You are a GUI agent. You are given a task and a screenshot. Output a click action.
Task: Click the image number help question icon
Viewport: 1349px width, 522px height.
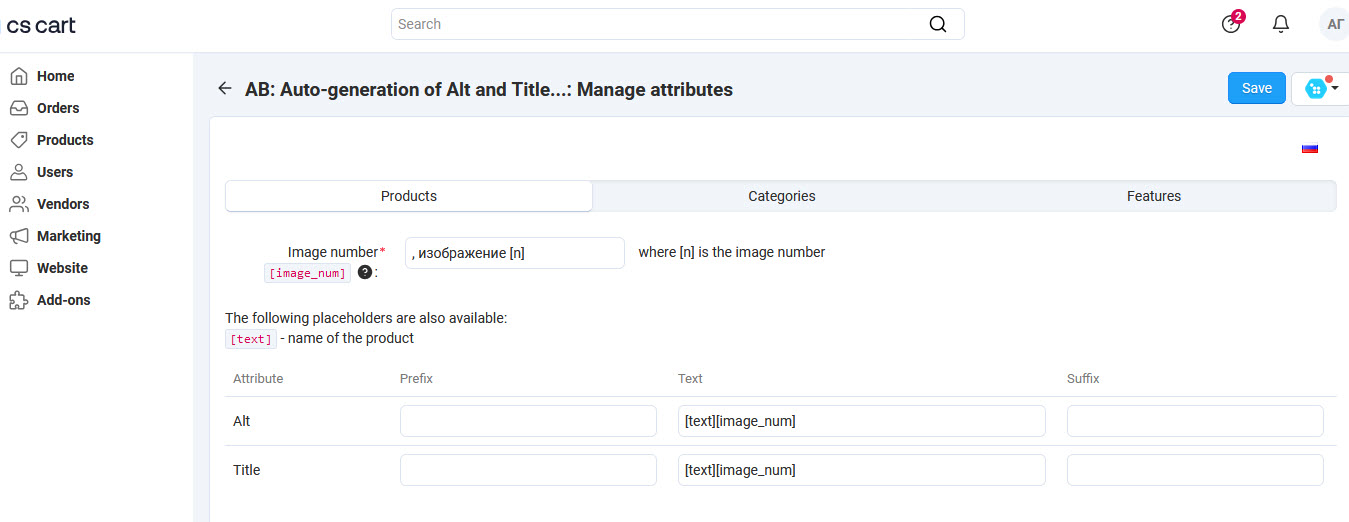(x=365, y=273)
